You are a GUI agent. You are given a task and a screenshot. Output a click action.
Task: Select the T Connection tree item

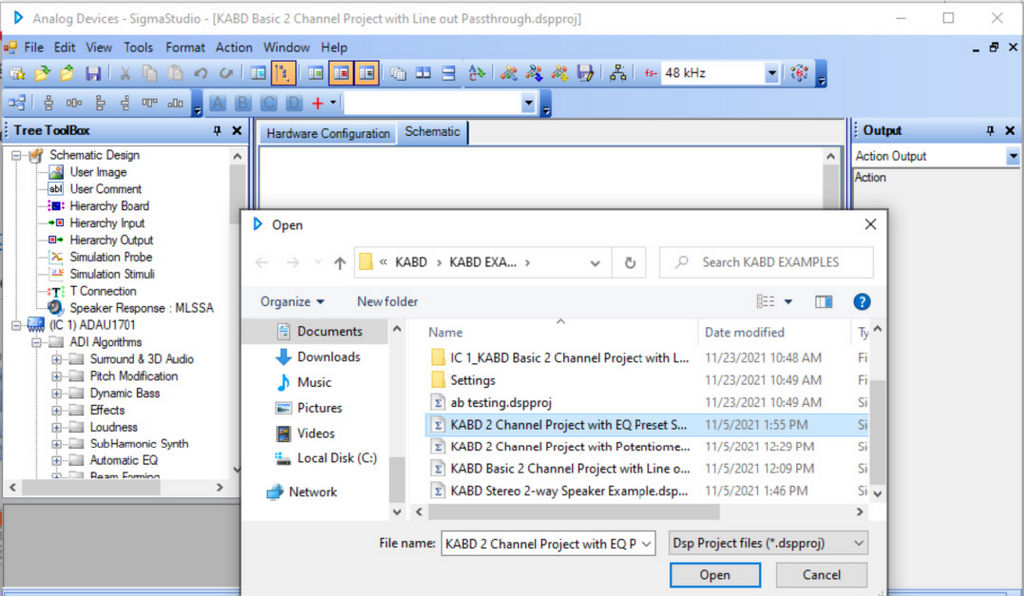[x=103, y=290]
